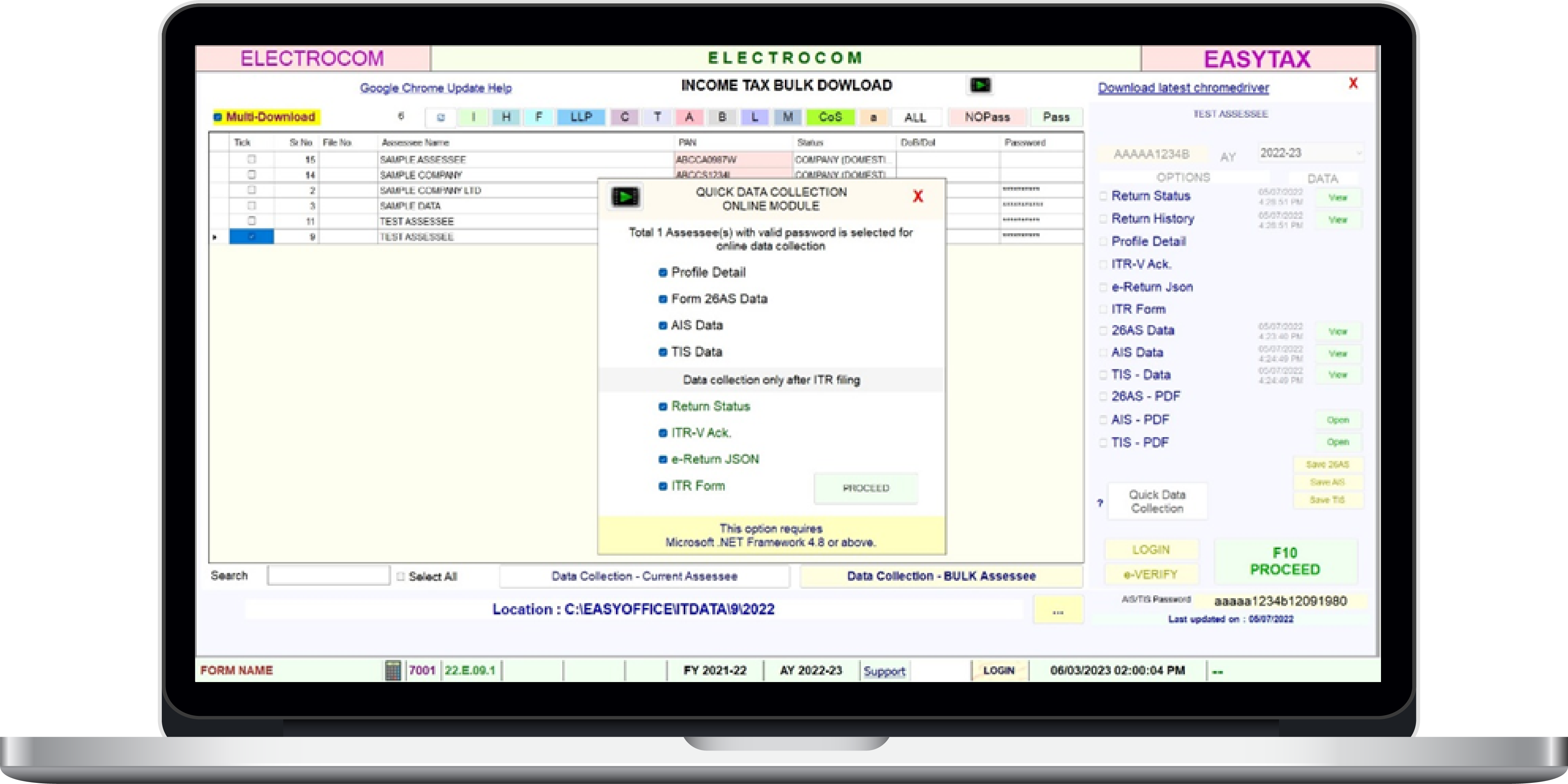
Task: Open Google Chrome Update Help link
Action: click(x=436, y=88)
